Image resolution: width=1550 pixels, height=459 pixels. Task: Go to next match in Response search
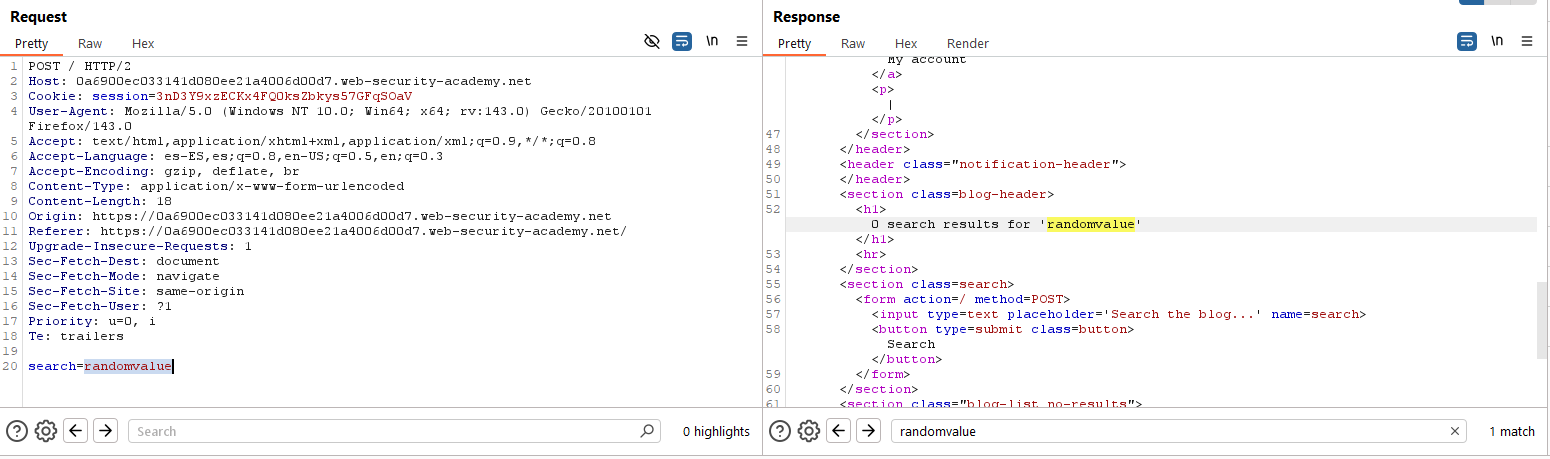click(x=869, y=431)
